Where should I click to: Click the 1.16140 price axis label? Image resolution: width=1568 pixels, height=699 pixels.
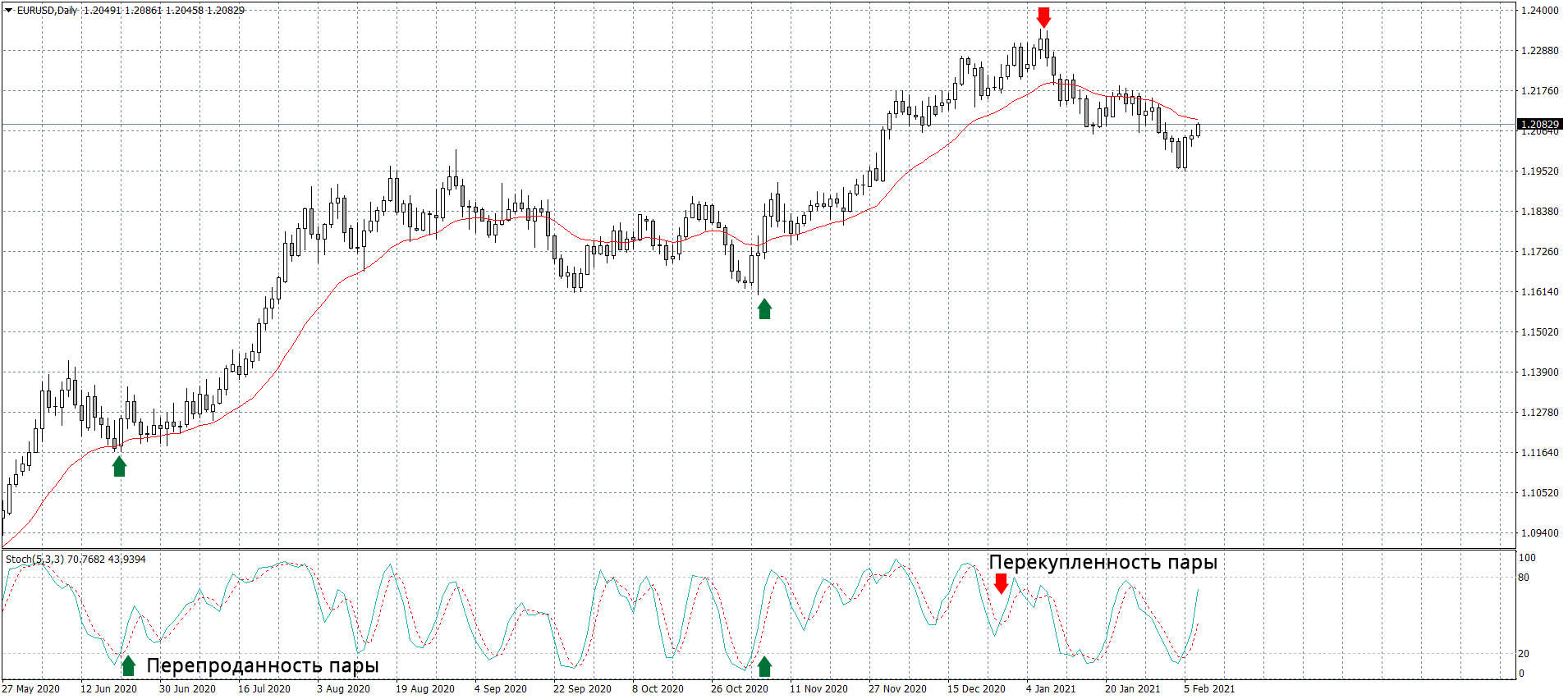point(1539,292)
